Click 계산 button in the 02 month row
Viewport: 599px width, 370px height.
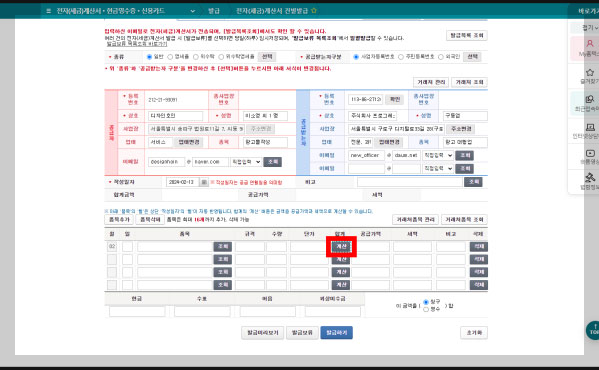[x=341, y=247]
